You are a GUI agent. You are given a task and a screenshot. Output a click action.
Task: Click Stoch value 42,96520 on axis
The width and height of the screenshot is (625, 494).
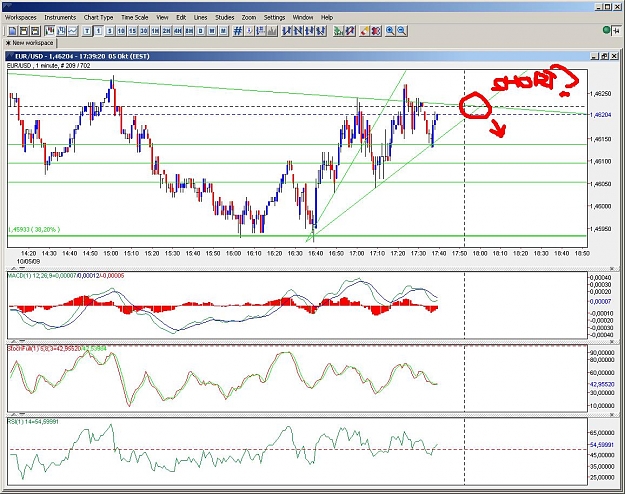(x=602, y=384)
